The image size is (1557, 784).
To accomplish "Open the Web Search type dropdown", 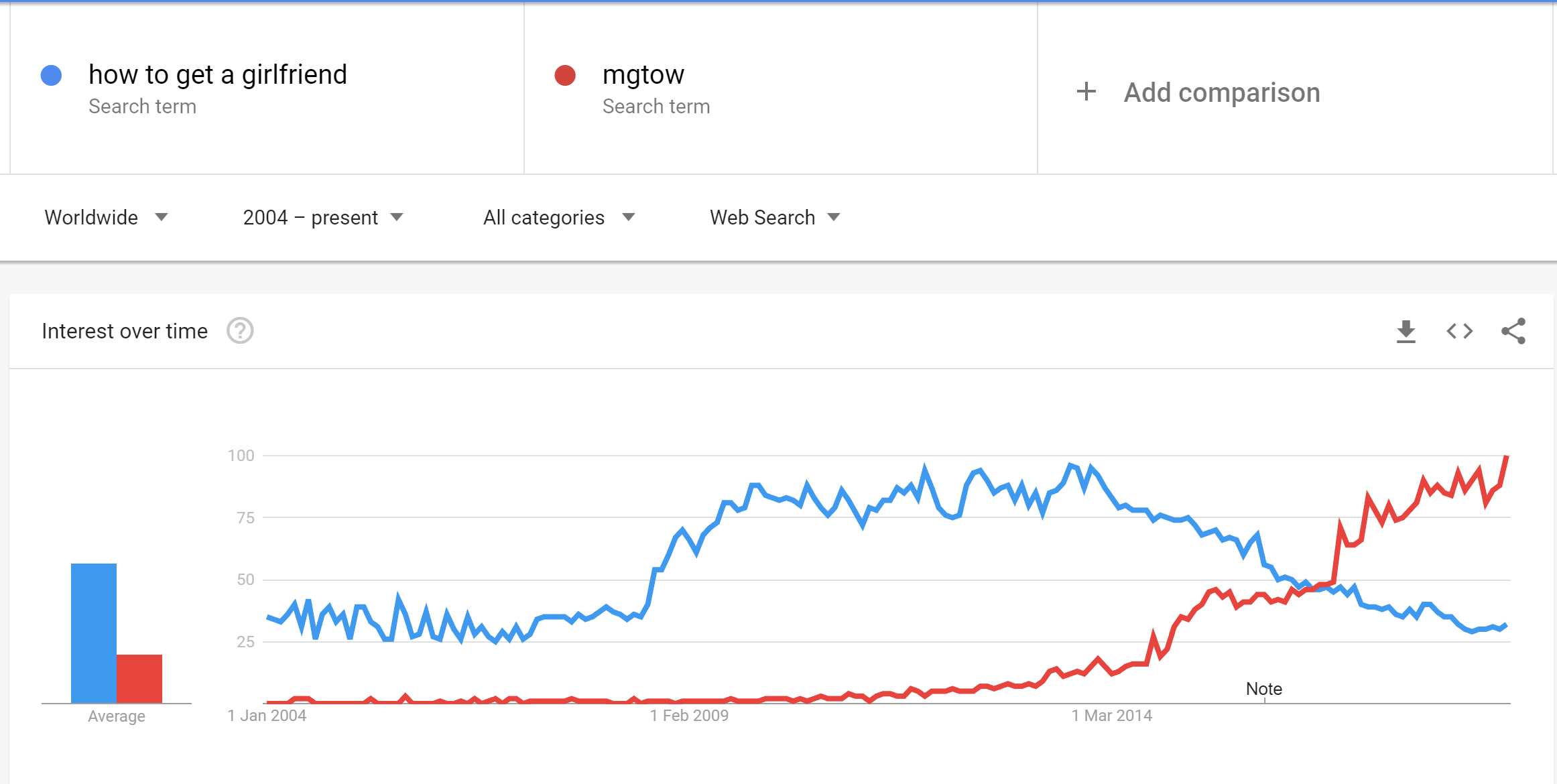I will pos(775,217).
